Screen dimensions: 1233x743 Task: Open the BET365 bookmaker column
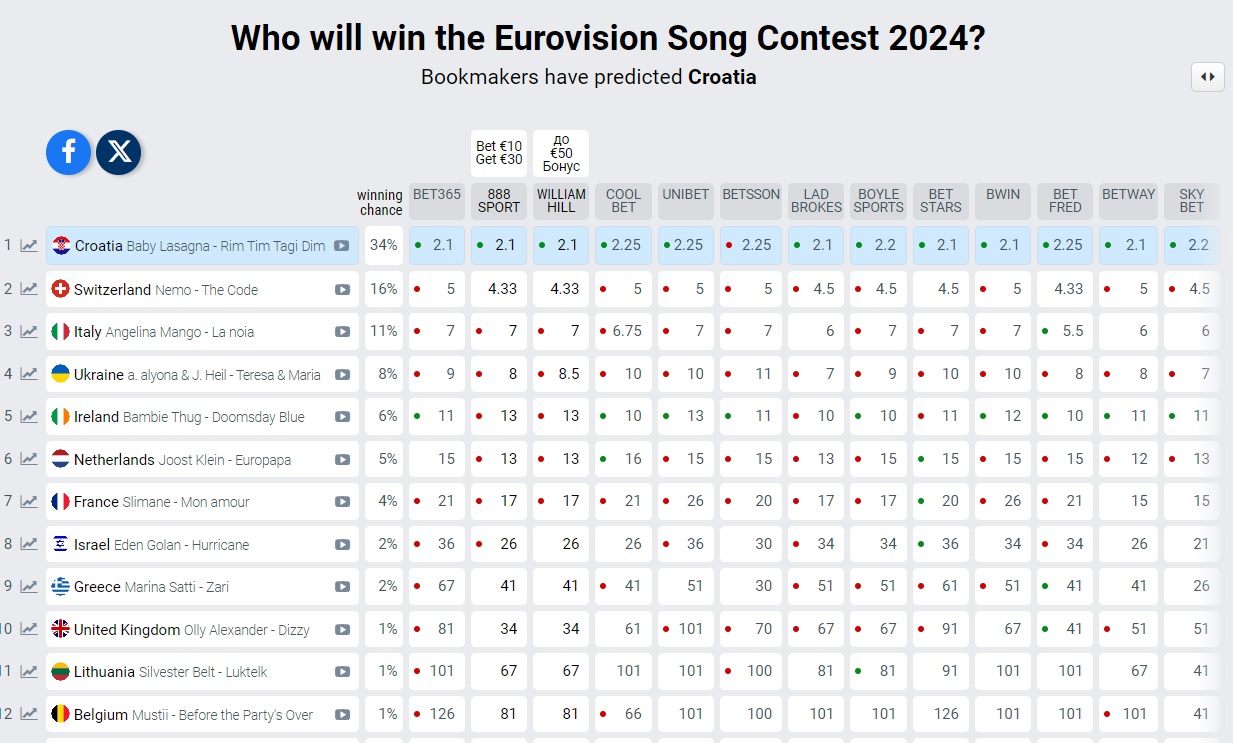pyautogui.click(x=436, y=196)
